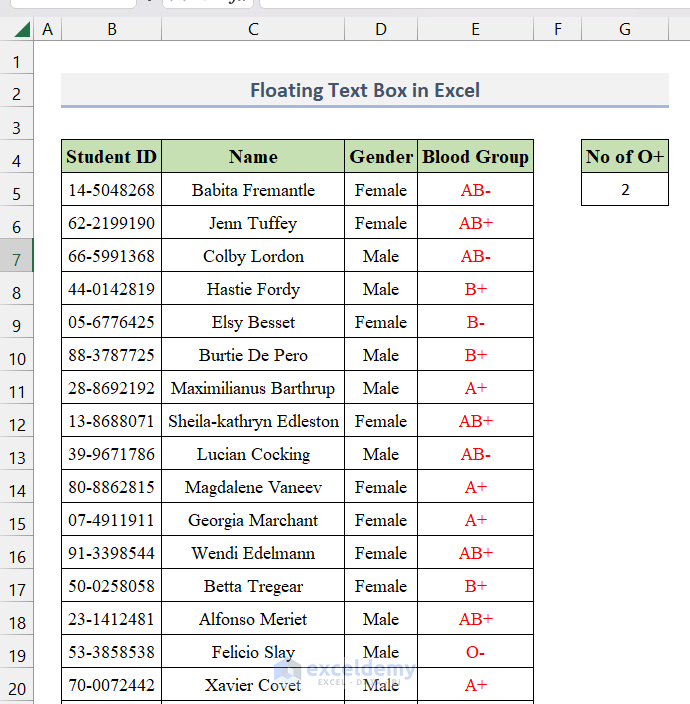The height and width of the screenshot is (704, 690).
Task: Click the Name column header cell
Action: pos(253,157)
